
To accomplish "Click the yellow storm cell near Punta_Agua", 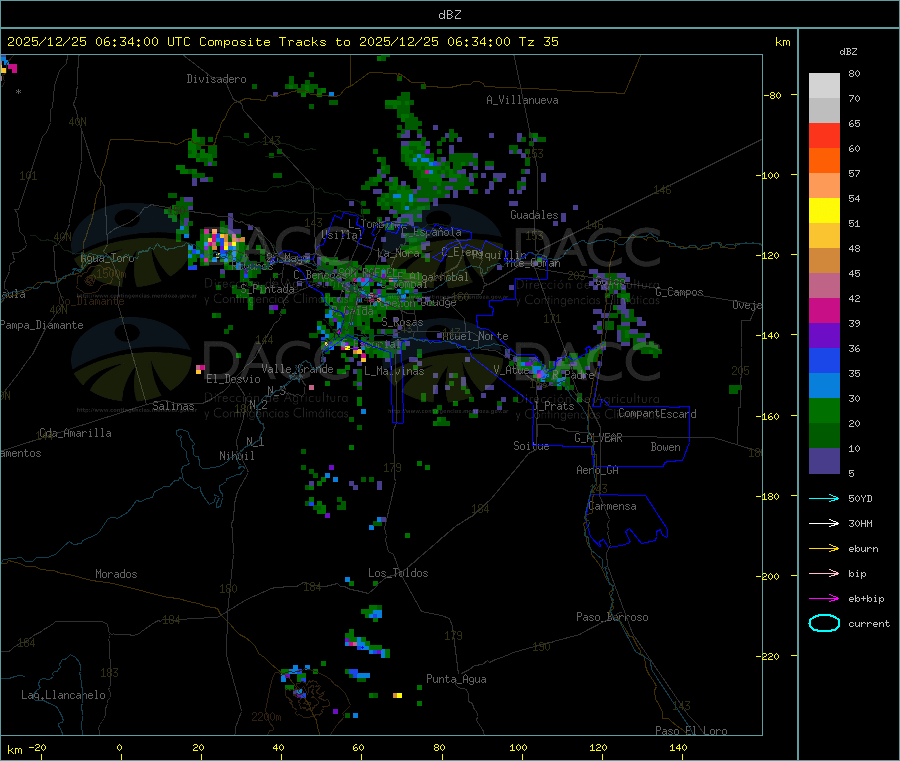I will (397, 695).
